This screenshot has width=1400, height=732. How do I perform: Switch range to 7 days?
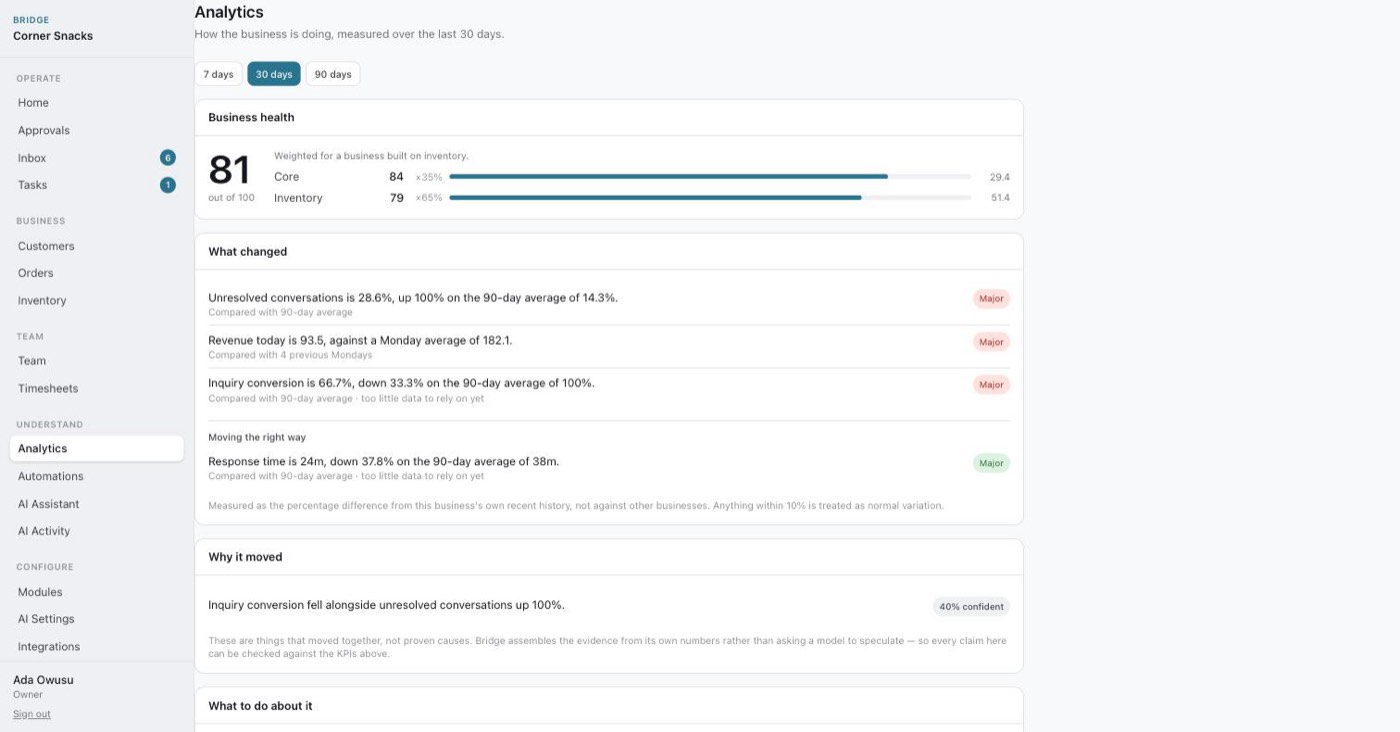pos(218,74)
